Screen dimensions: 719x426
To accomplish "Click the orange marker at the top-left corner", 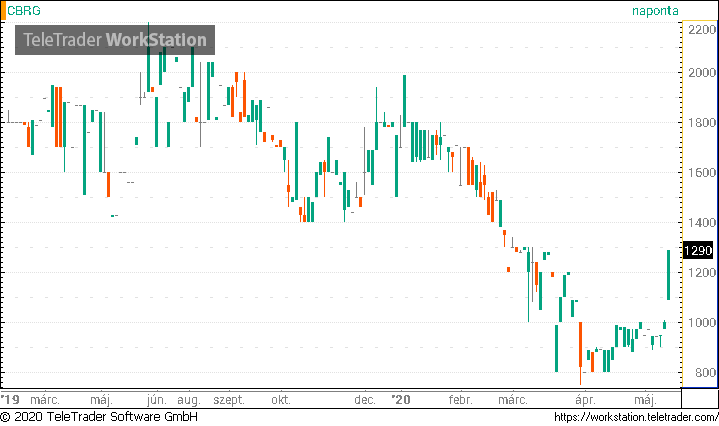I will [3, 11].
